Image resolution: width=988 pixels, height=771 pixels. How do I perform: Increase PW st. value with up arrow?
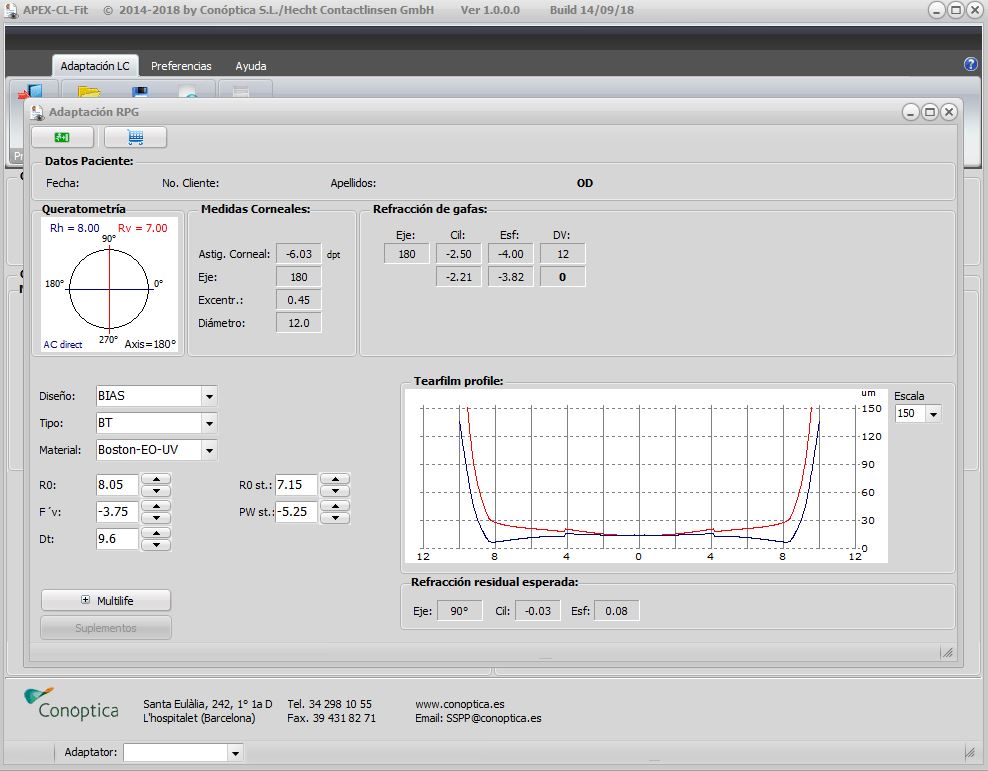[335, 506]
